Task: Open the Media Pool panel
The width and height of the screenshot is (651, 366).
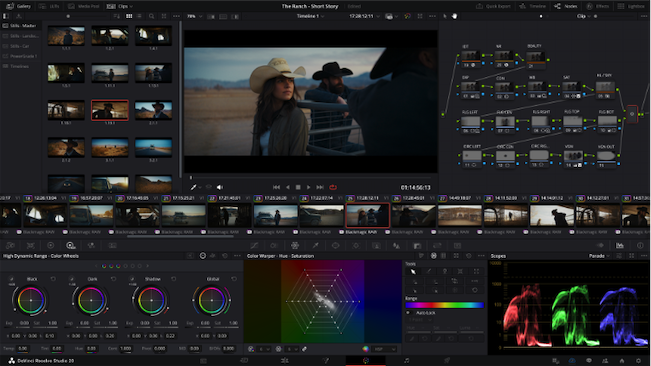Action: (x=84, y=6)
